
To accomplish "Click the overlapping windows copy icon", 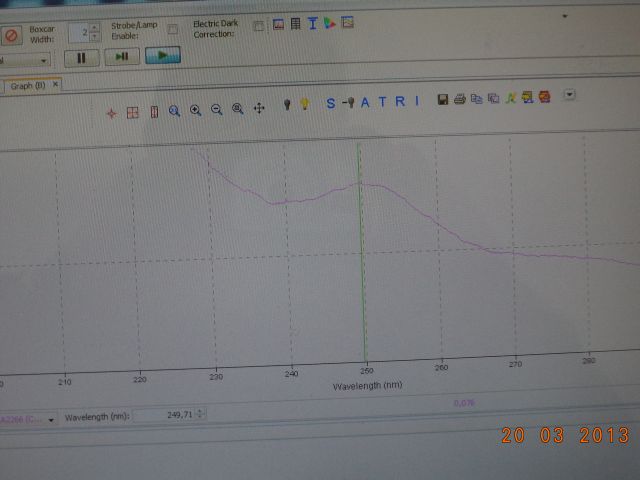I will click(494, 98).
